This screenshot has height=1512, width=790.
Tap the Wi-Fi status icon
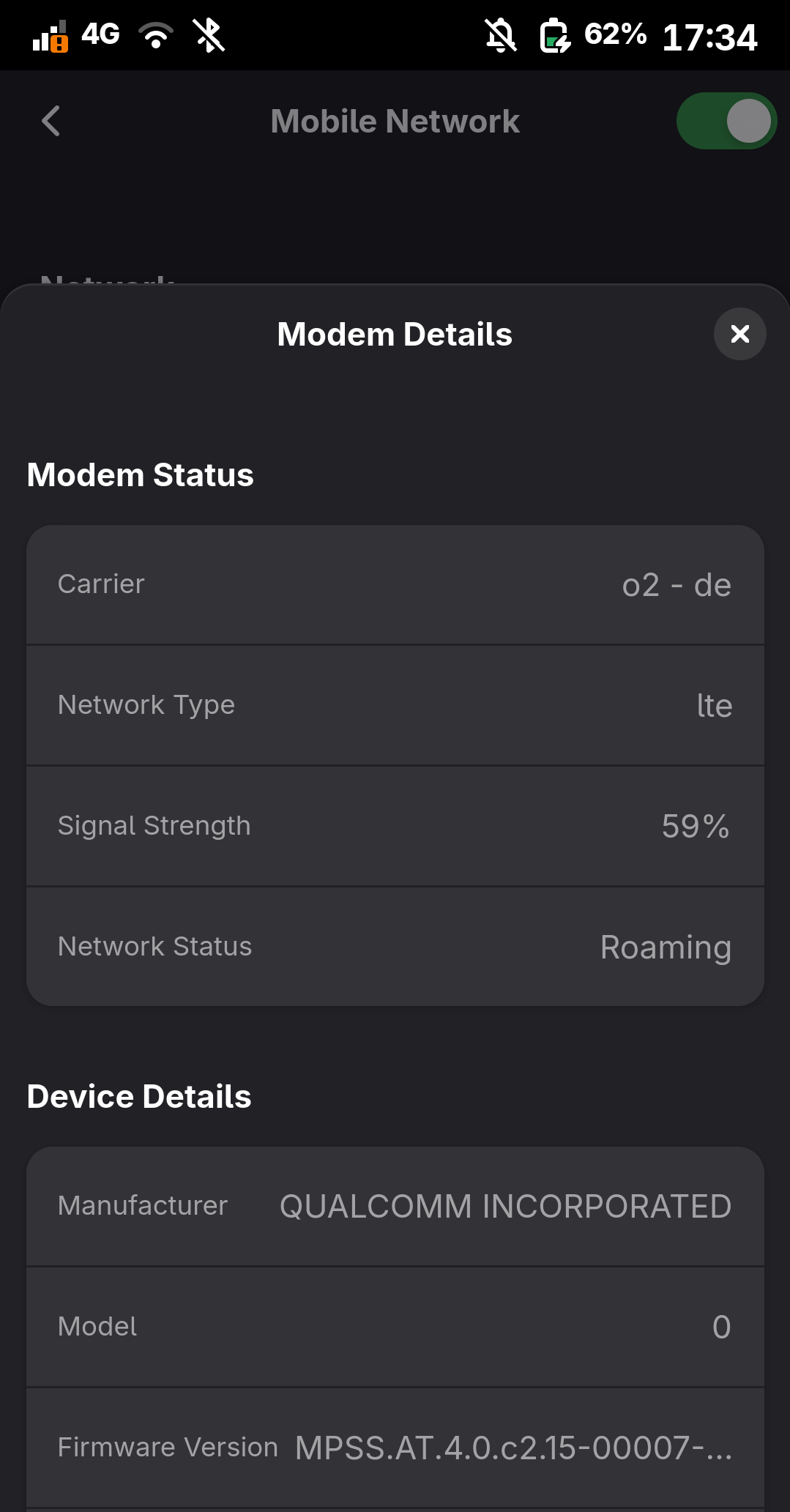click(x=156, y=35)
